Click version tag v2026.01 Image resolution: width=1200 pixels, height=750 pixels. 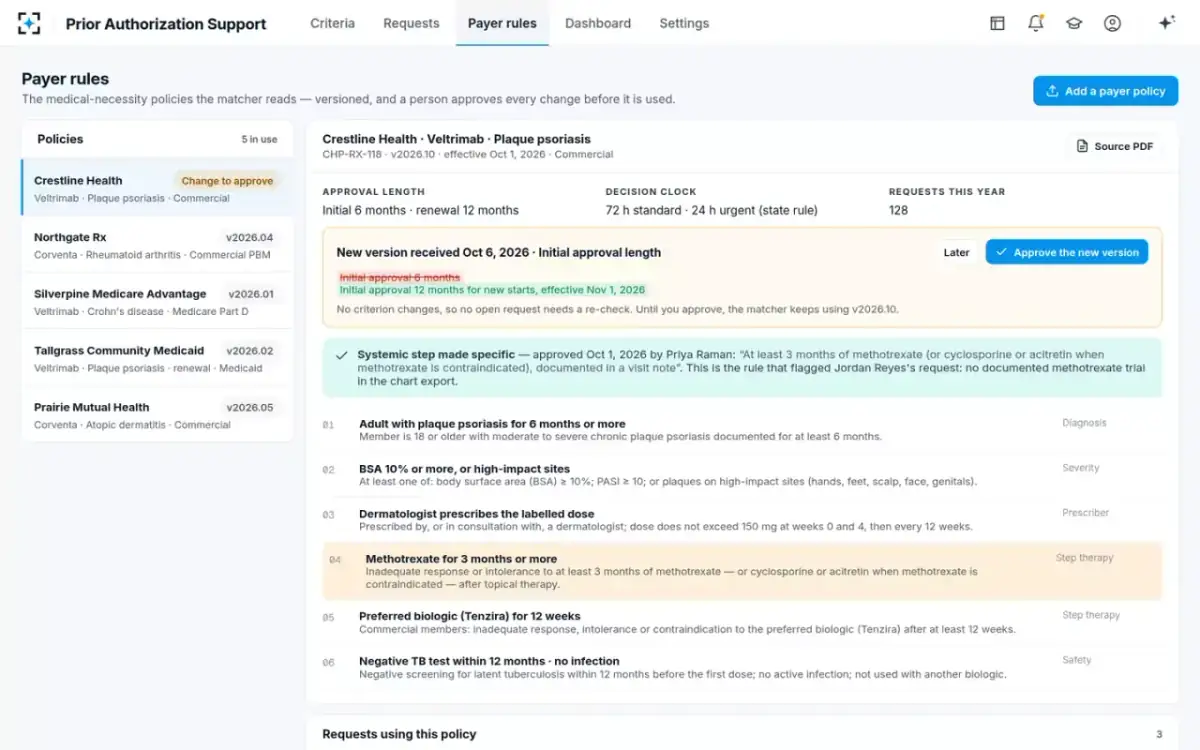pos(251,294)
